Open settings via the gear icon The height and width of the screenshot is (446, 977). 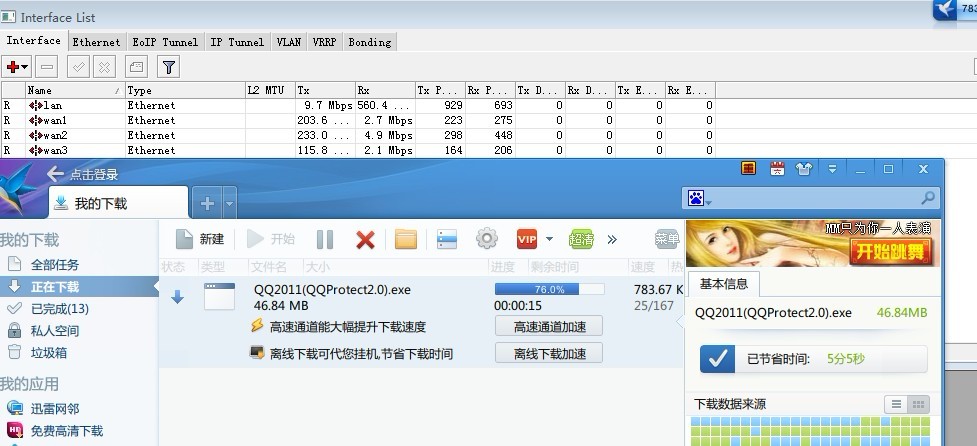coord(487,239)
